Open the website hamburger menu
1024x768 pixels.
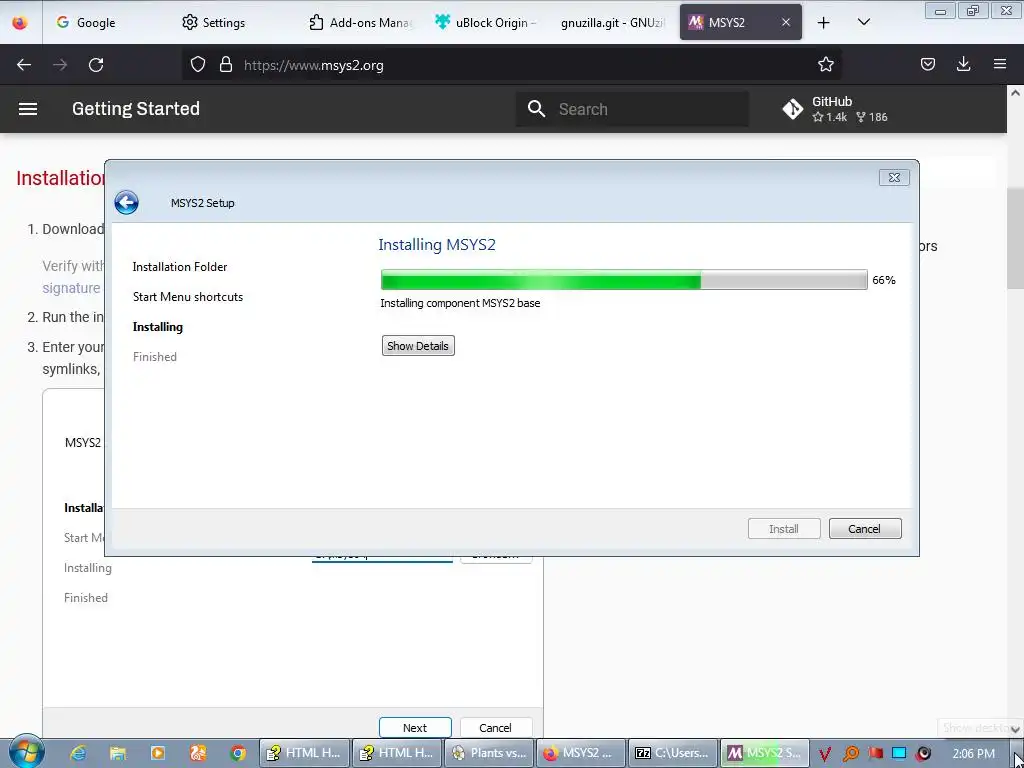point(27,109)
